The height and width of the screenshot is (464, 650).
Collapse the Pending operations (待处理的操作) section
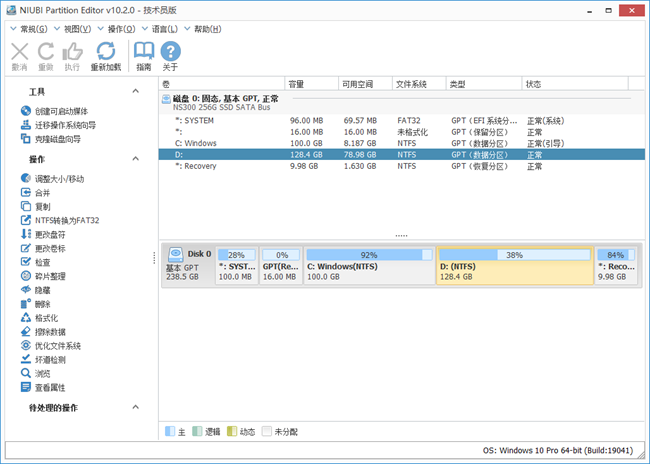tap(136, 407)
